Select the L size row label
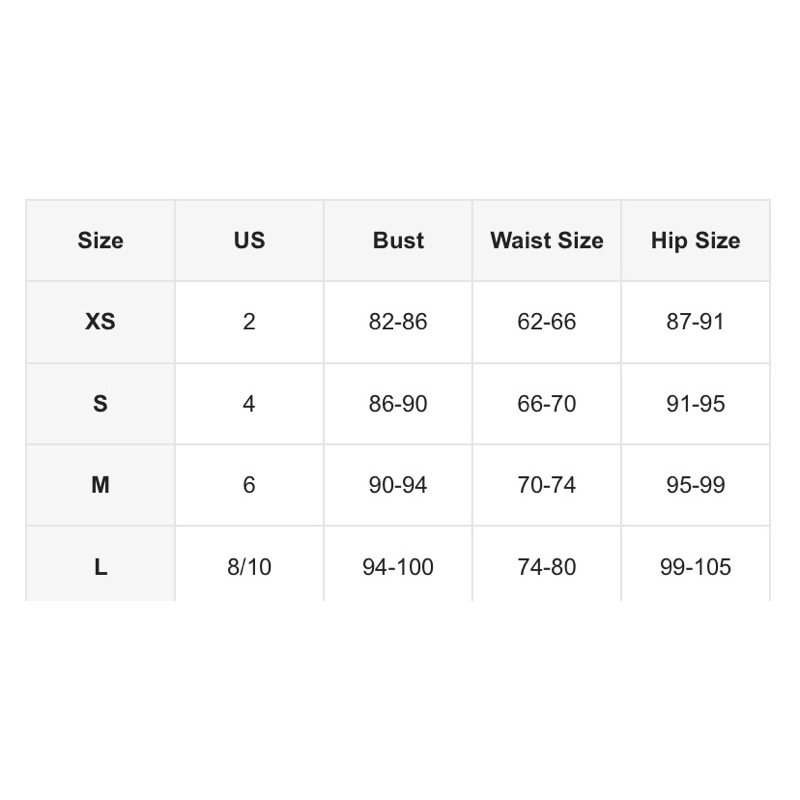Viewport: 800px width, 800px height. tap(101, 564)
